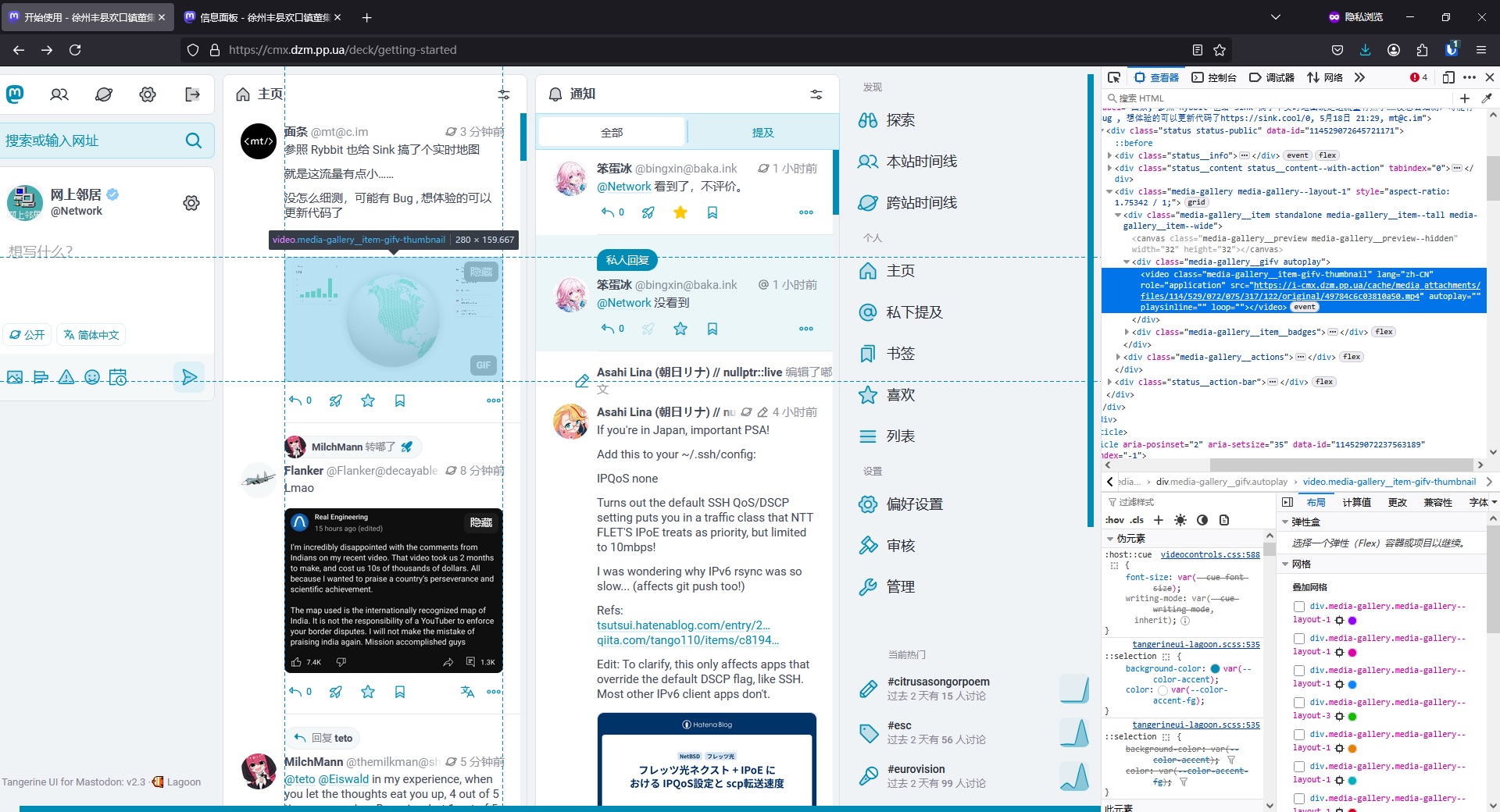Click the DevTools element picker icon
This screenshot has height=812, width=1500.
click(1114, 77)
